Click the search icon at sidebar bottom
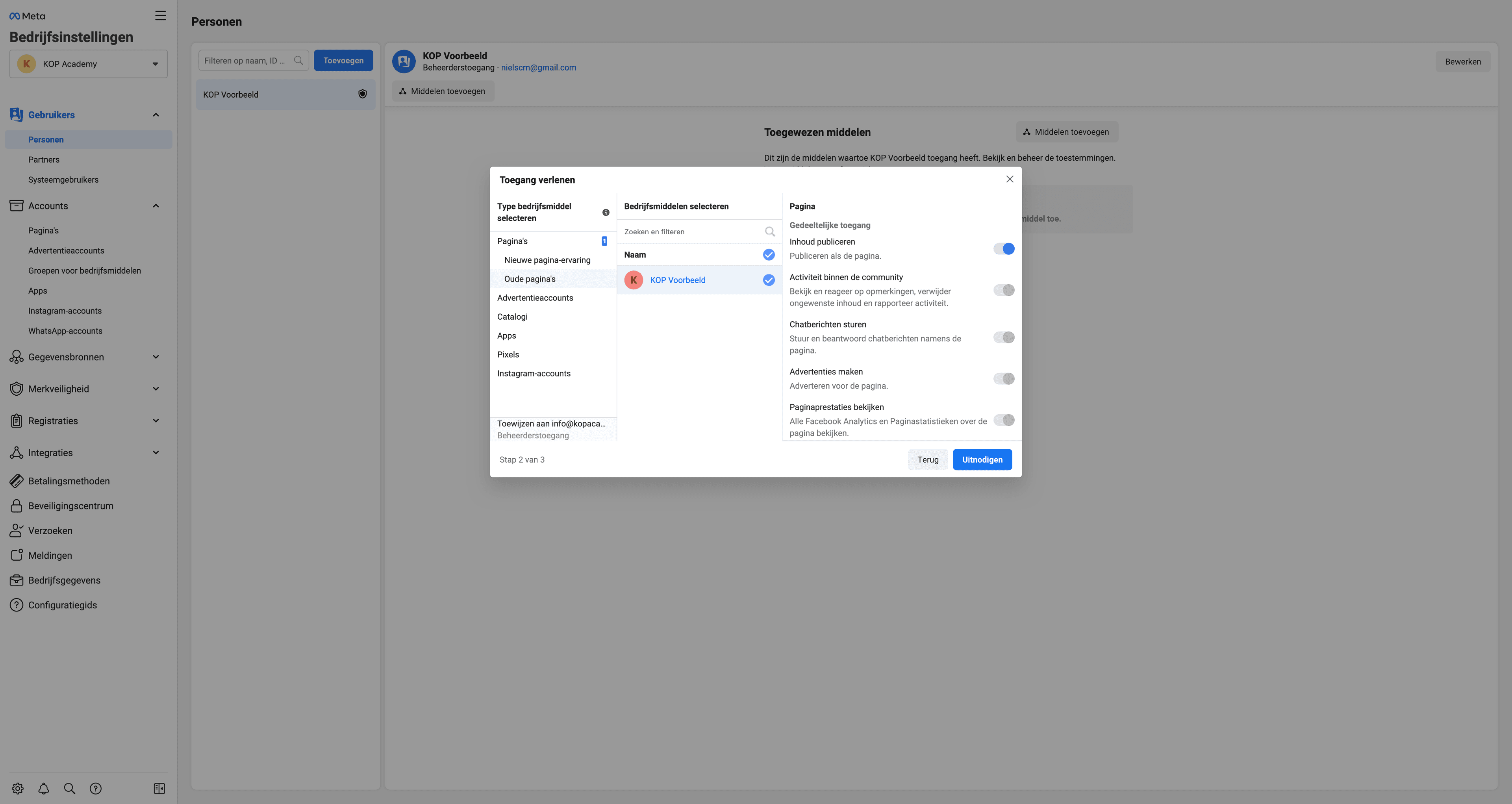 69,789
